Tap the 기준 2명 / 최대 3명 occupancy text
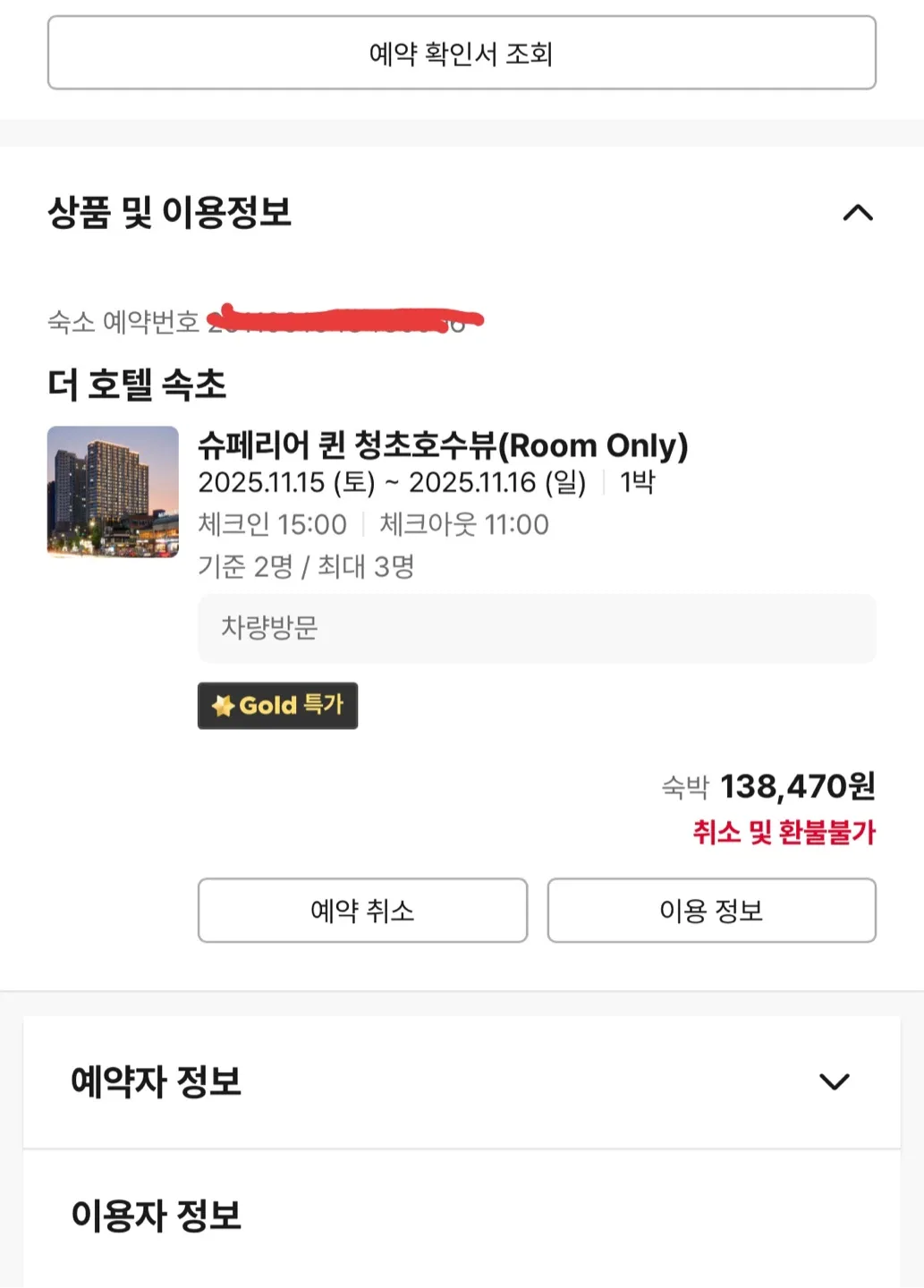924x1288 pixels. (306, 566)
